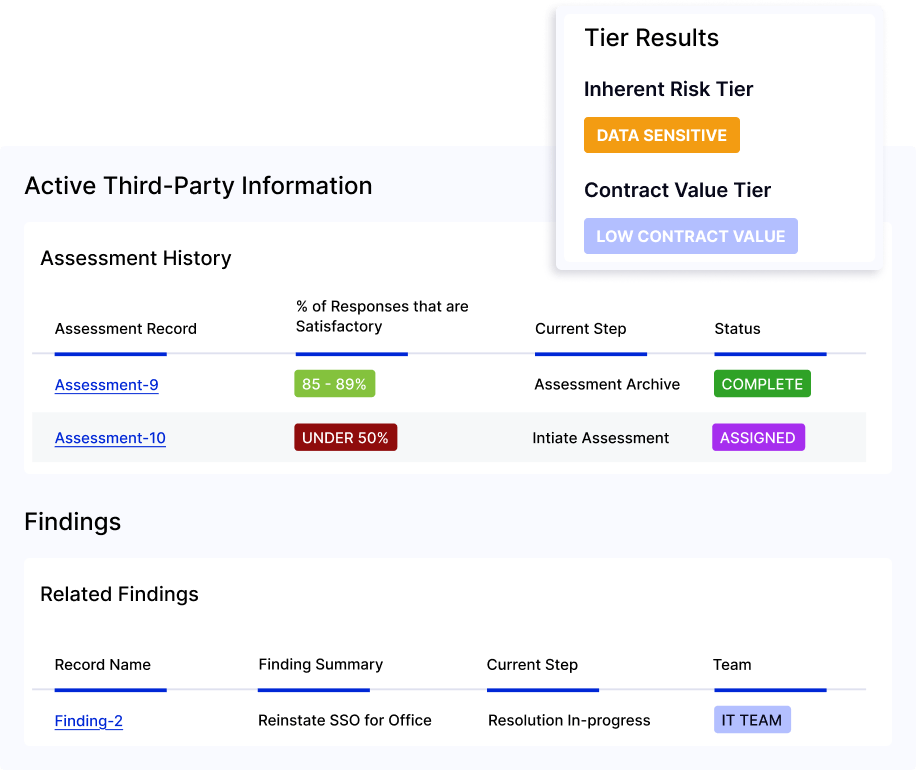Click the Current Step header in Assessment History
The height and width of the screenshot is (770, 916).
[x=580, y=329]
